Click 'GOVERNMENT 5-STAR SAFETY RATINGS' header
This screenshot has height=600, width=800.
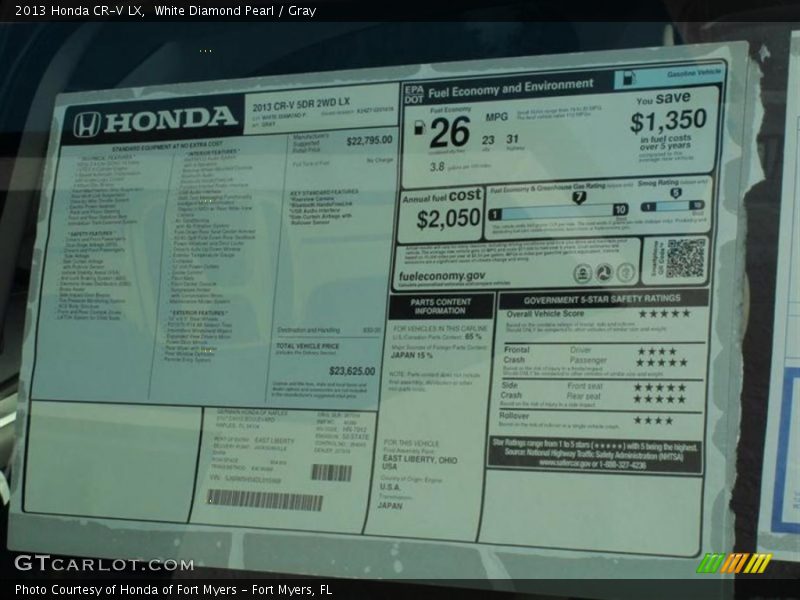point(602,299)
